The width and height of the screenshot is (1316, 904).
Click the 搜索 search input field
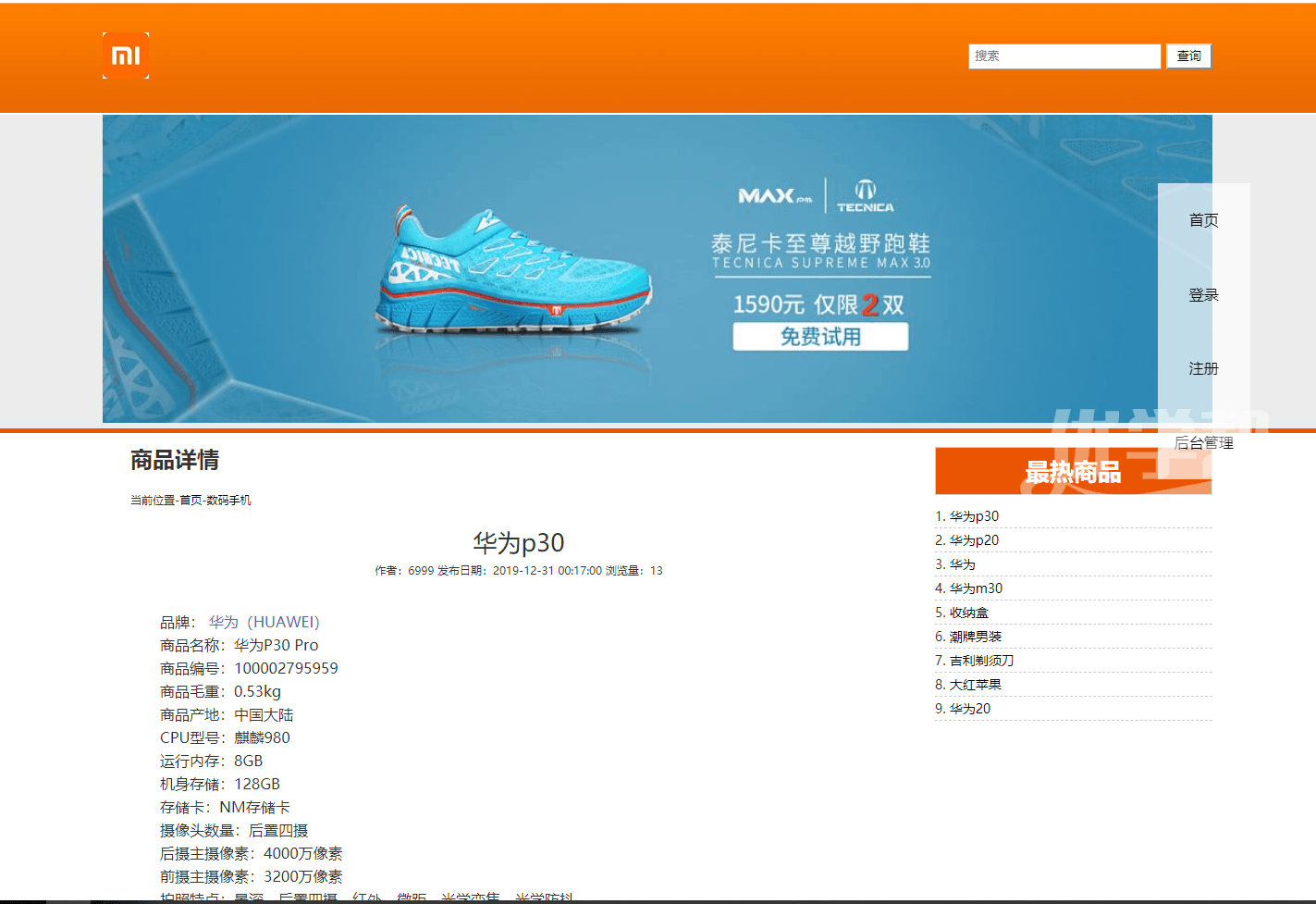click(x=1064, y=56)
